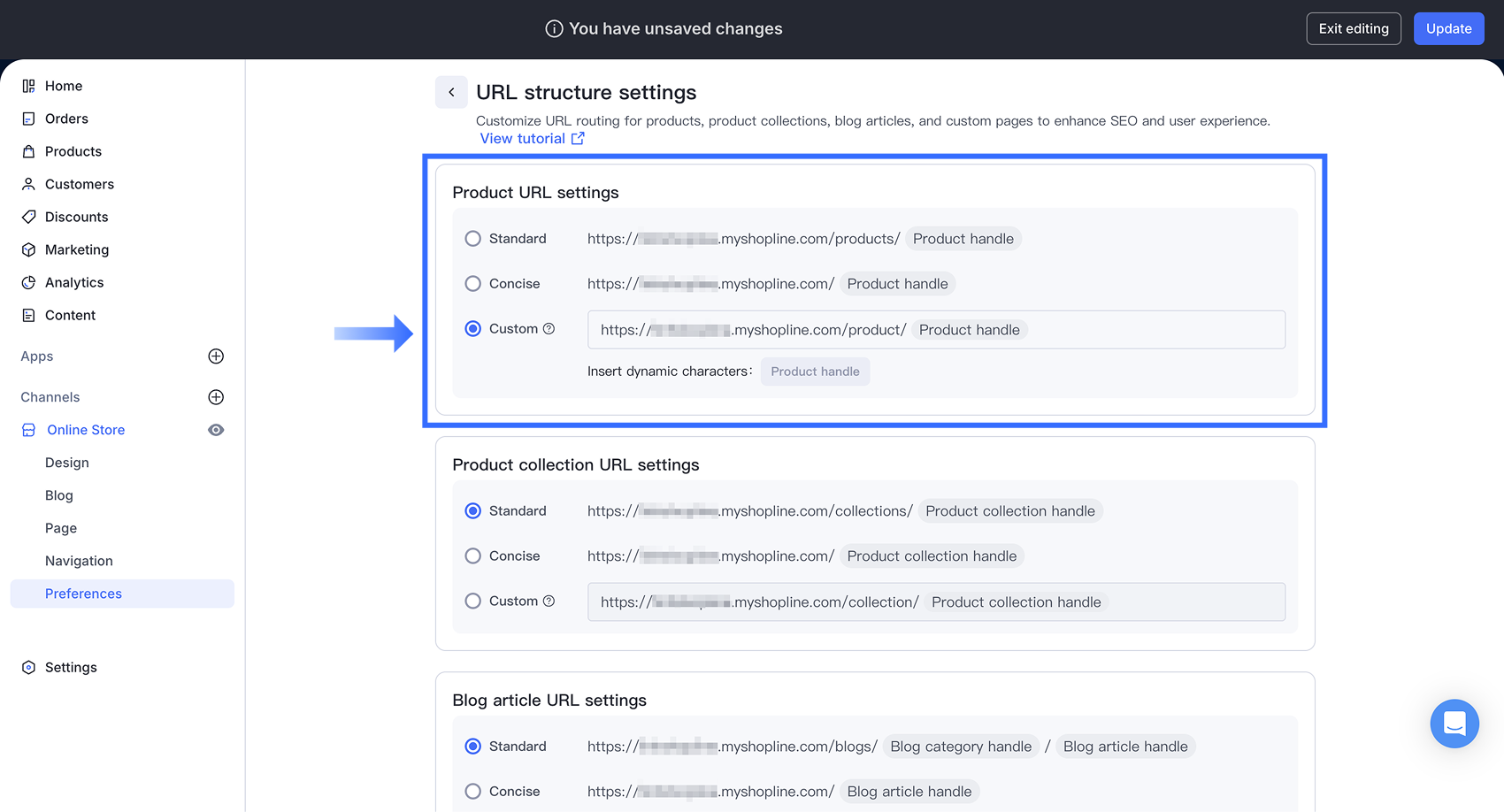Image resolution: width=1504 pixels, height=812 pixels.
Task: Preview Online Store with the eye icon
Action: tap(216, 430)
